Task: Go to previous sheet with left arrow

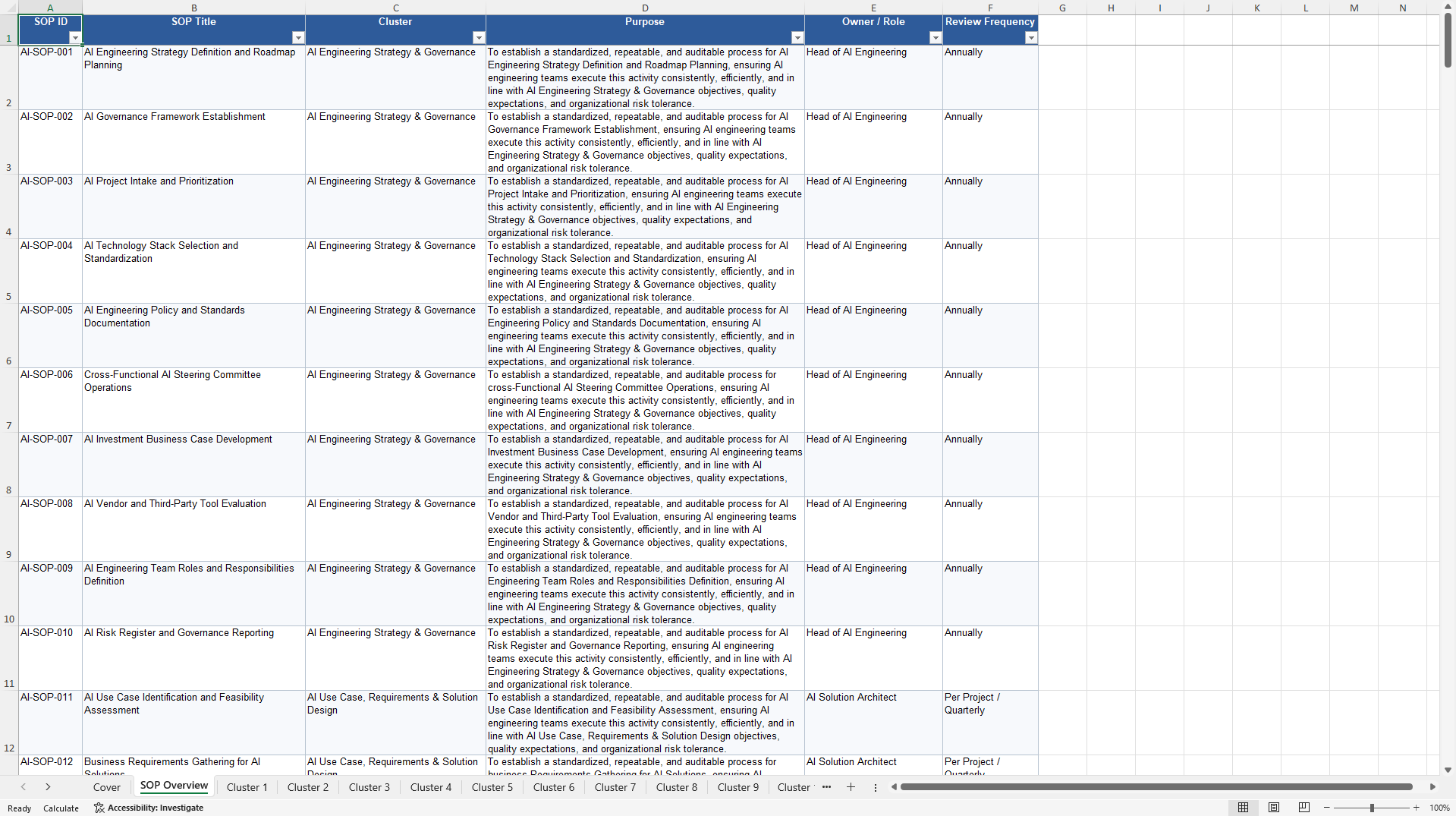Action: 24,787
